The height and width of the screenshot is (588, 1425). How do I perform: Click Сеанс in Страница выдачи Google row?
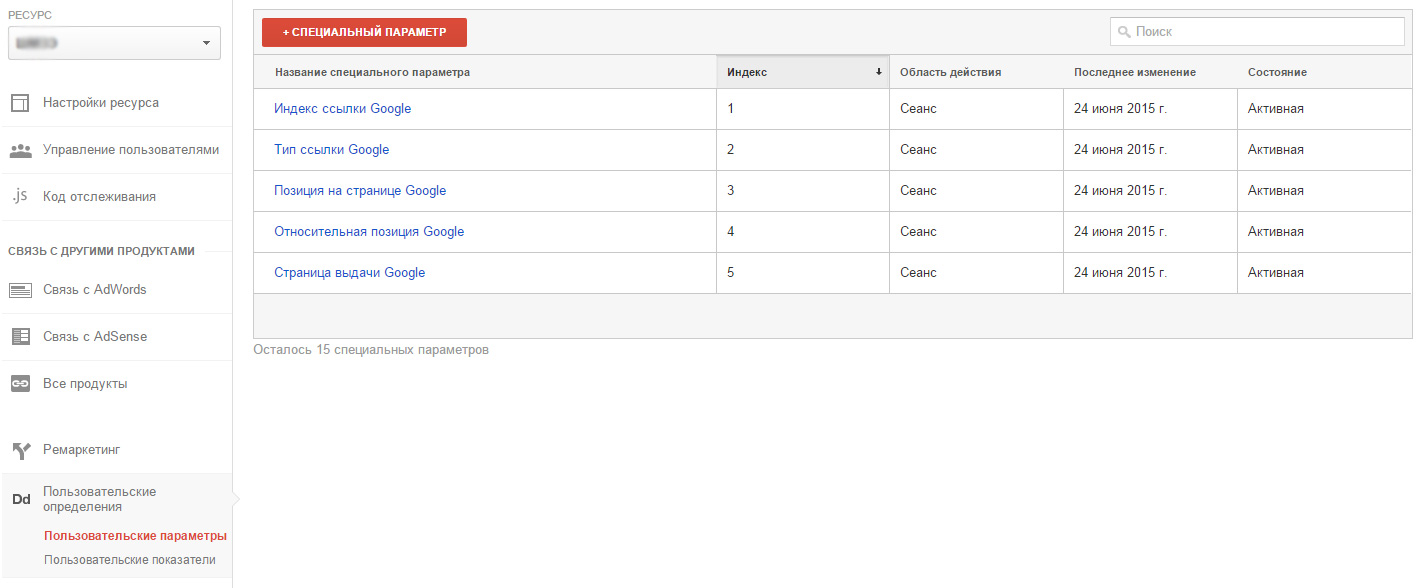pos(918,273)
